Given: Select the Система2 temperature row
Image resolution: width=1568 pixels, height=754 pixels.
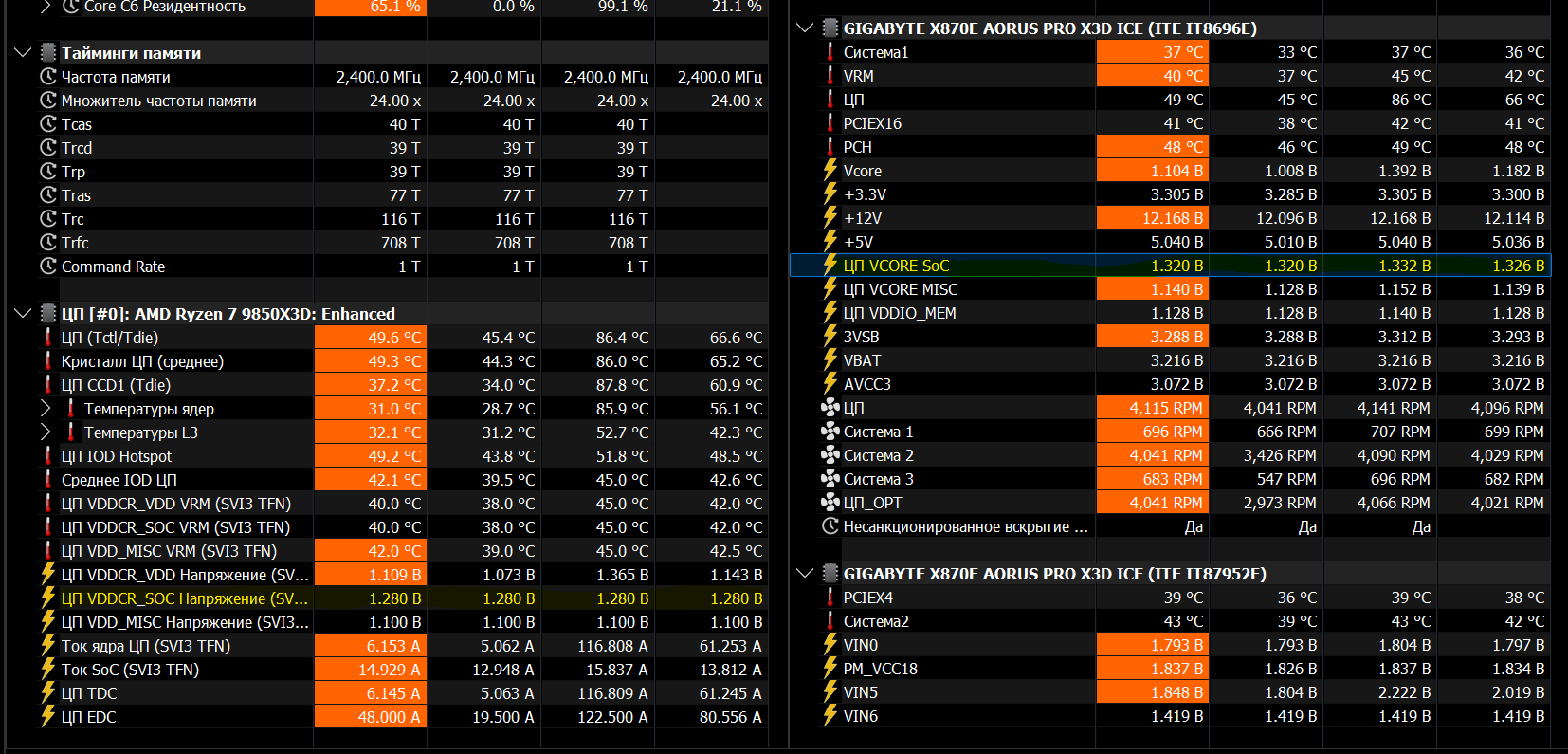Looking at the screenshot, I should (x=1184, y=621).
